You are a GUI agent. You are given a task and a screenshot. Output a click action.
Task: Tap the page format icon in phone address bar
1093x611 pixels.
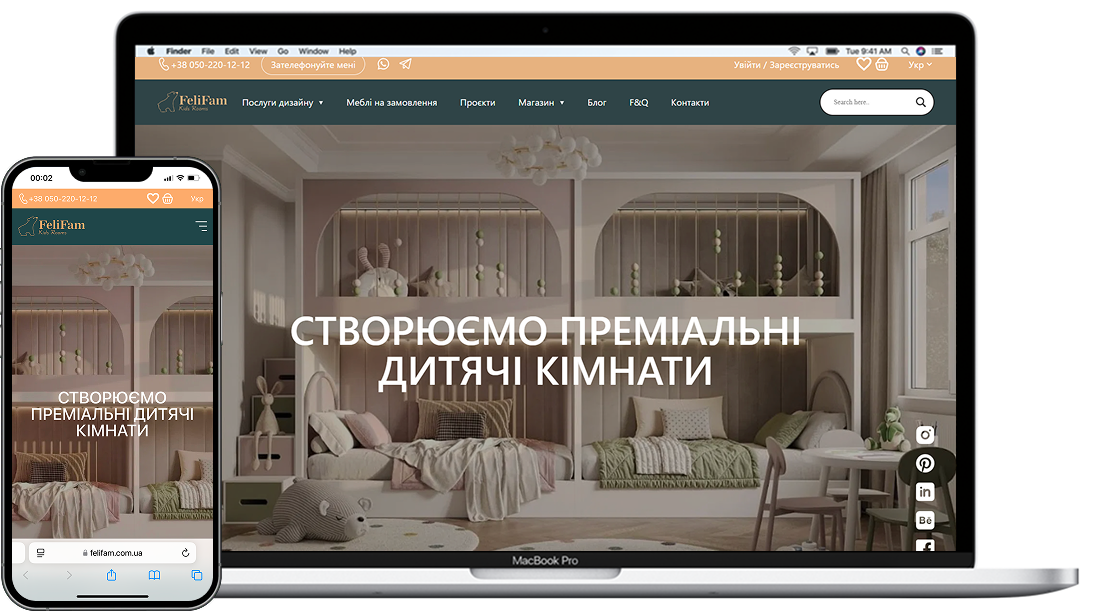point(40,552)
